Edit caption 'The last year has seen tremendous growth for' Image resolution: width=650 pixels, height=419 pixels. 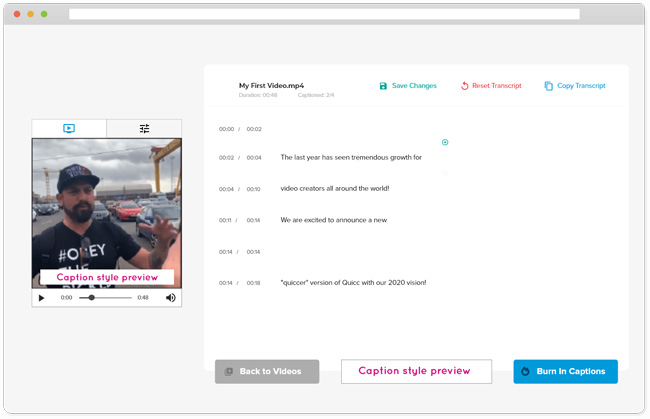click(351, 157)
